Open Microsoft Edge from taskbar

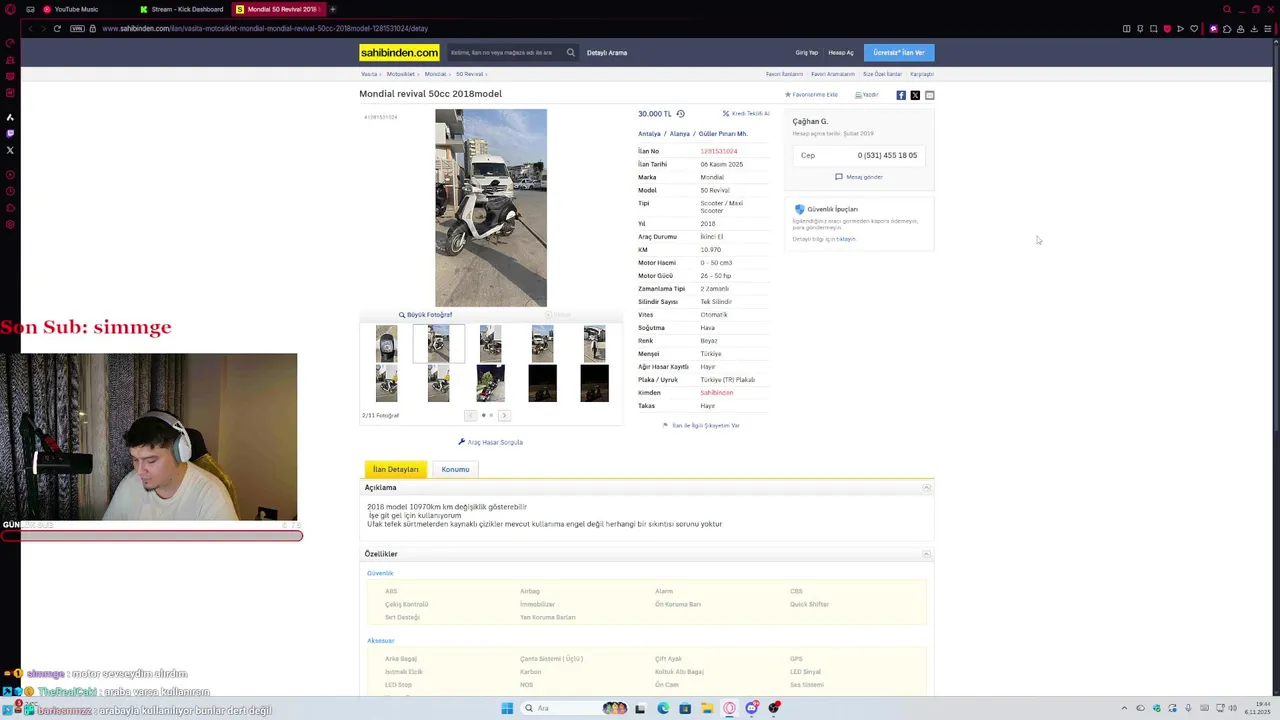coord(663,708)
